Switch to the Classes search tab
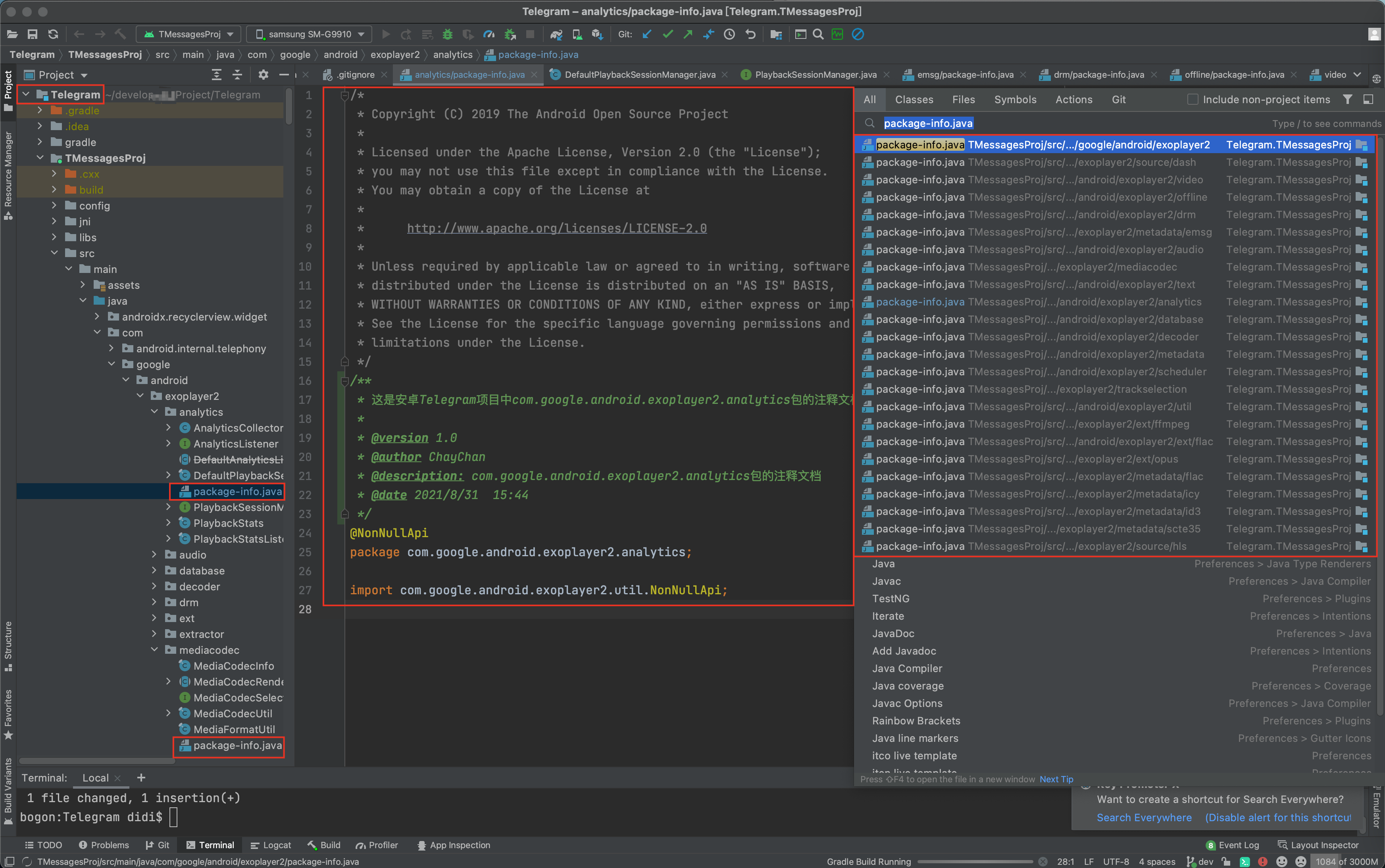The height and width of the screenshot is (868, 1385). click(x=914, y=99)
